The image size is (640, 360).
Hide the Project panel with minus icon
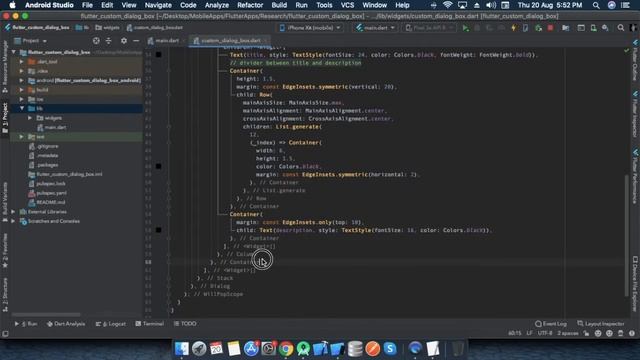click(x=136, y=41)
